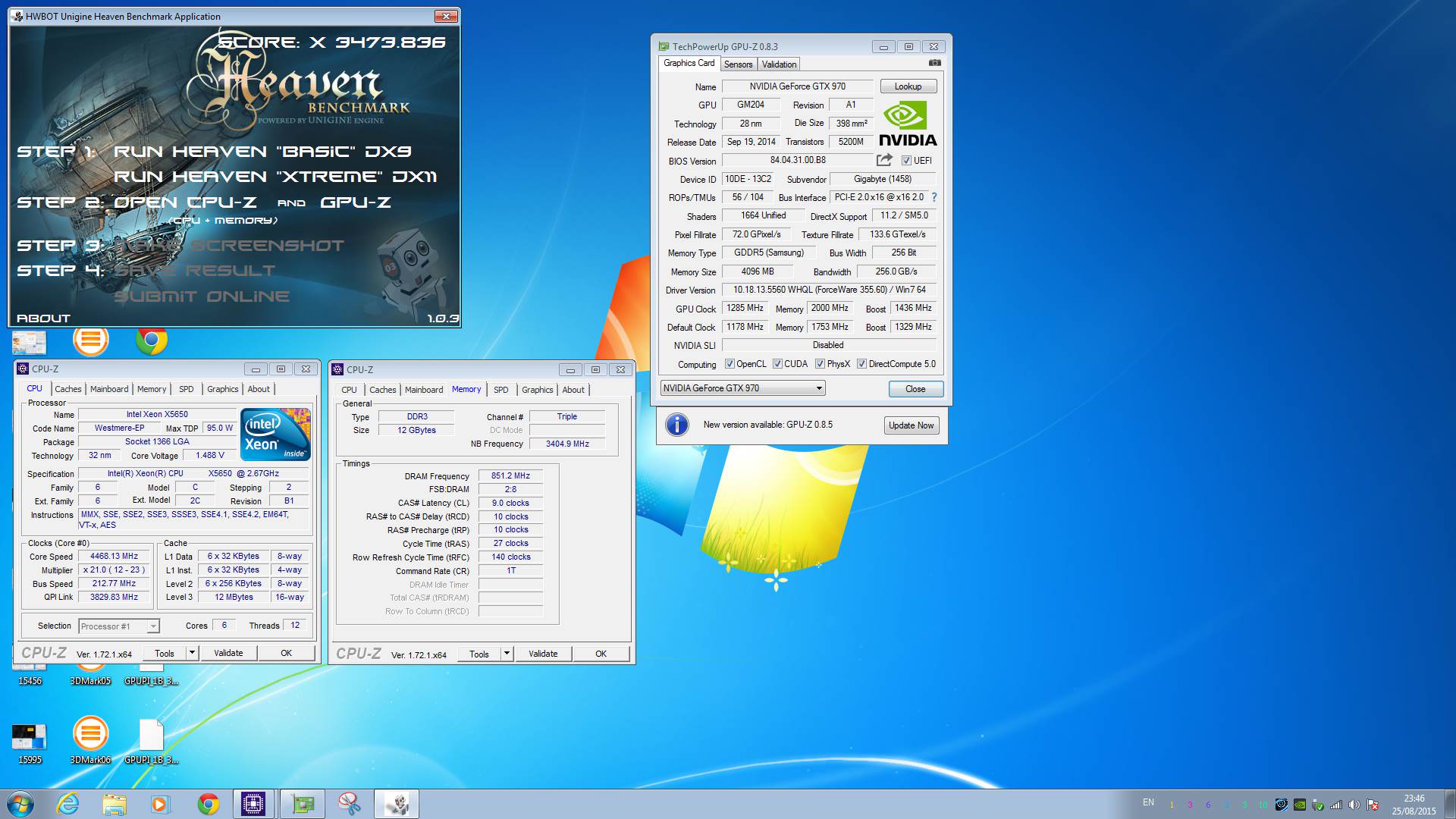Expand Tools arrow in the CPU-Z Memory window
The height and width of the screenshot is (819, 1456).
(507, 653)
